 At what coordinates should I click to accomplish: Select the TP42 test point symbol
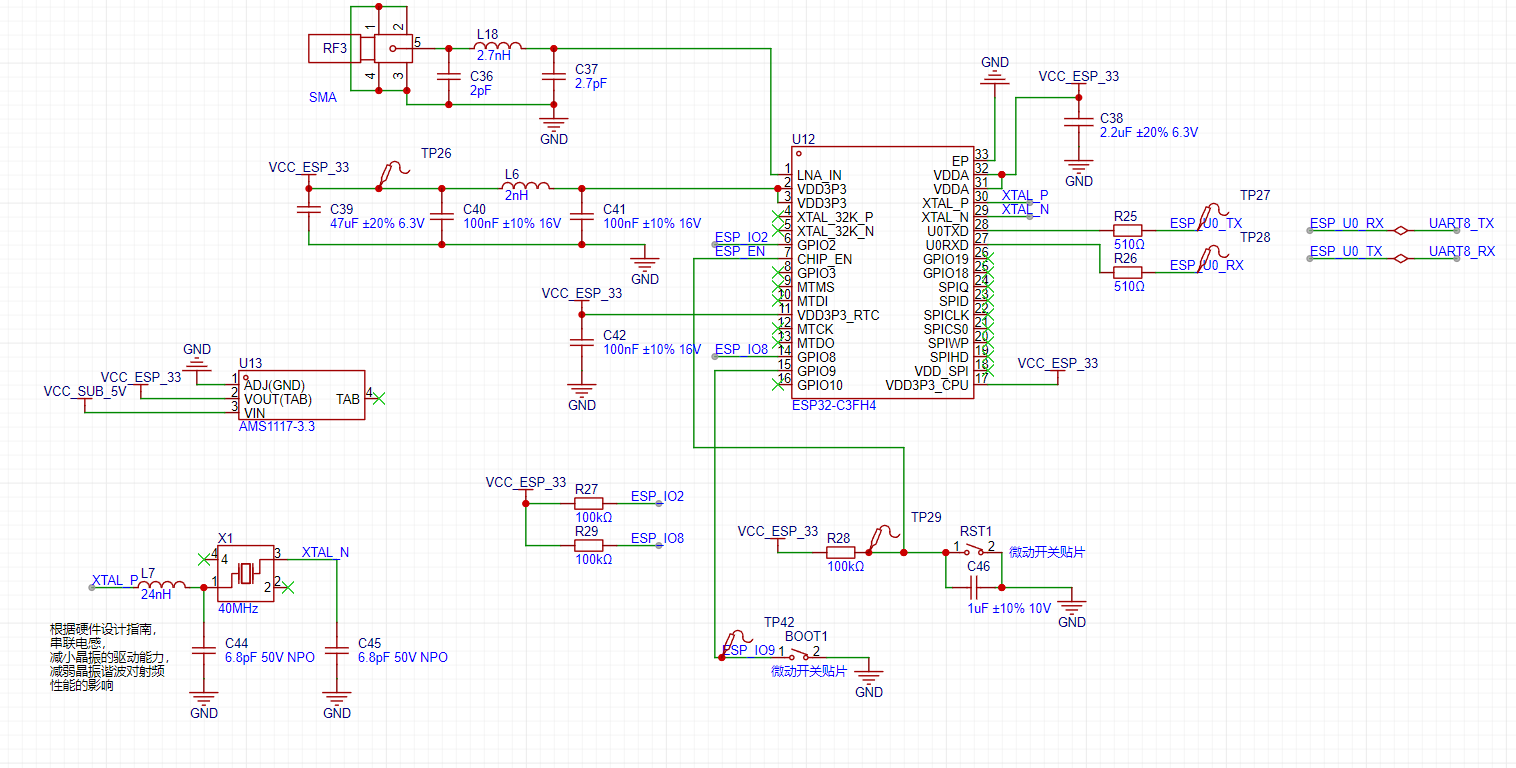click(737, 642)
